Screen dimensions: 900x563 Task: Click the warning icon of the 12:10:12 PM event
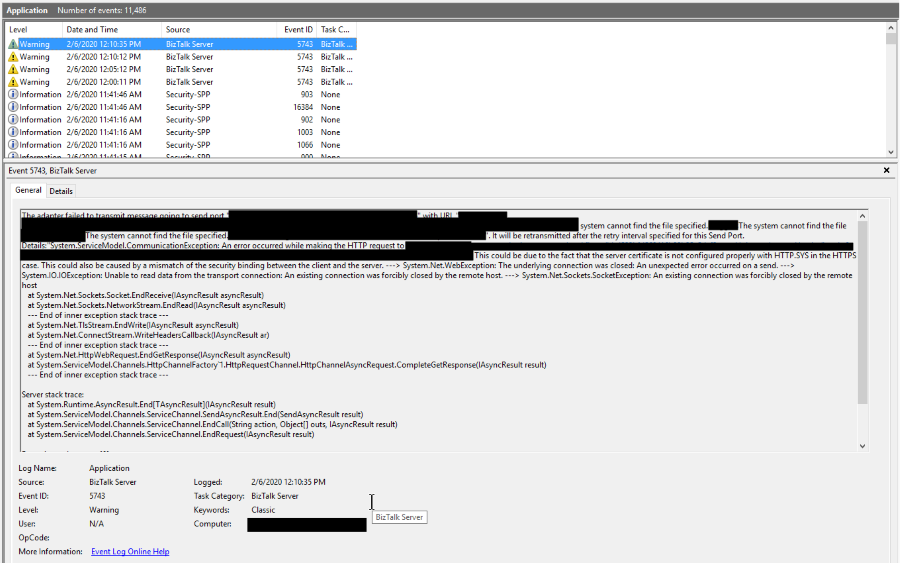[x=13, y=57]
